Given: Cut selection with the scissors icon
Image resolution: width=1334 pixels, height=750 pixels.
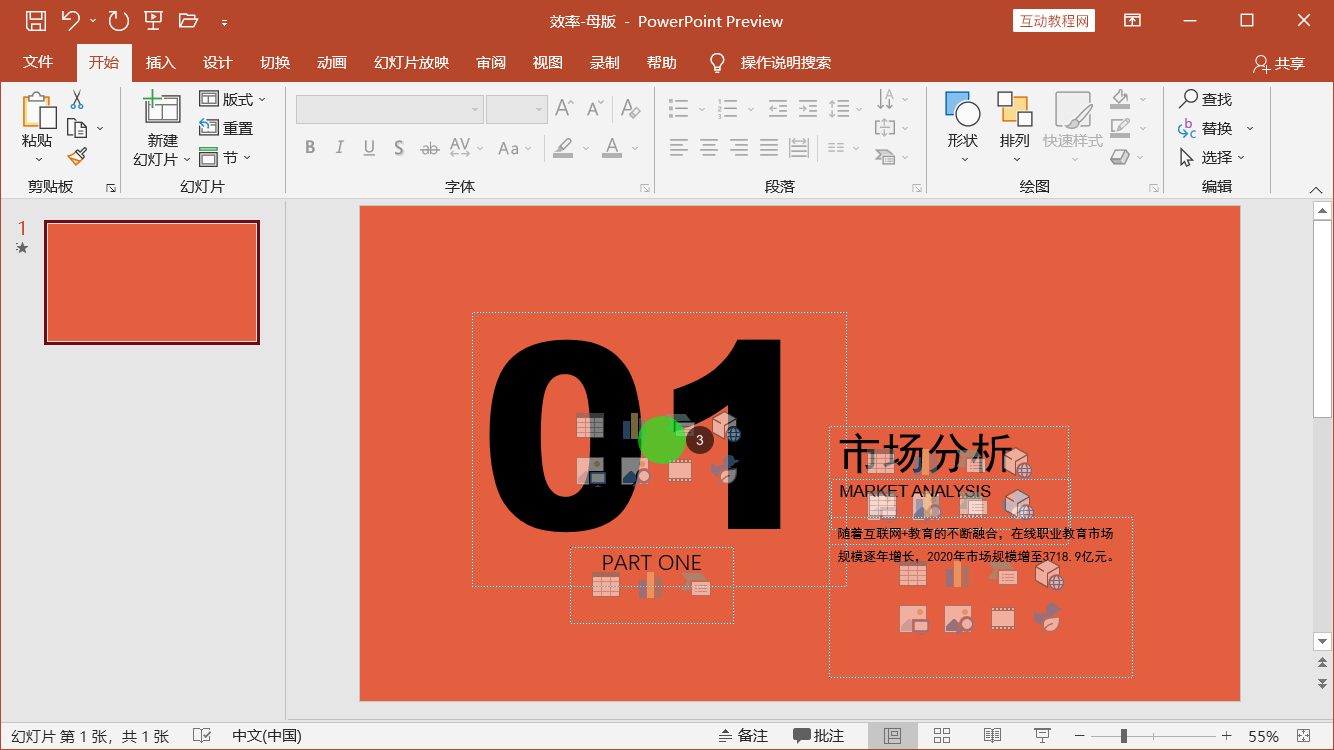Looking at the screenshot, I should point(77,99).
